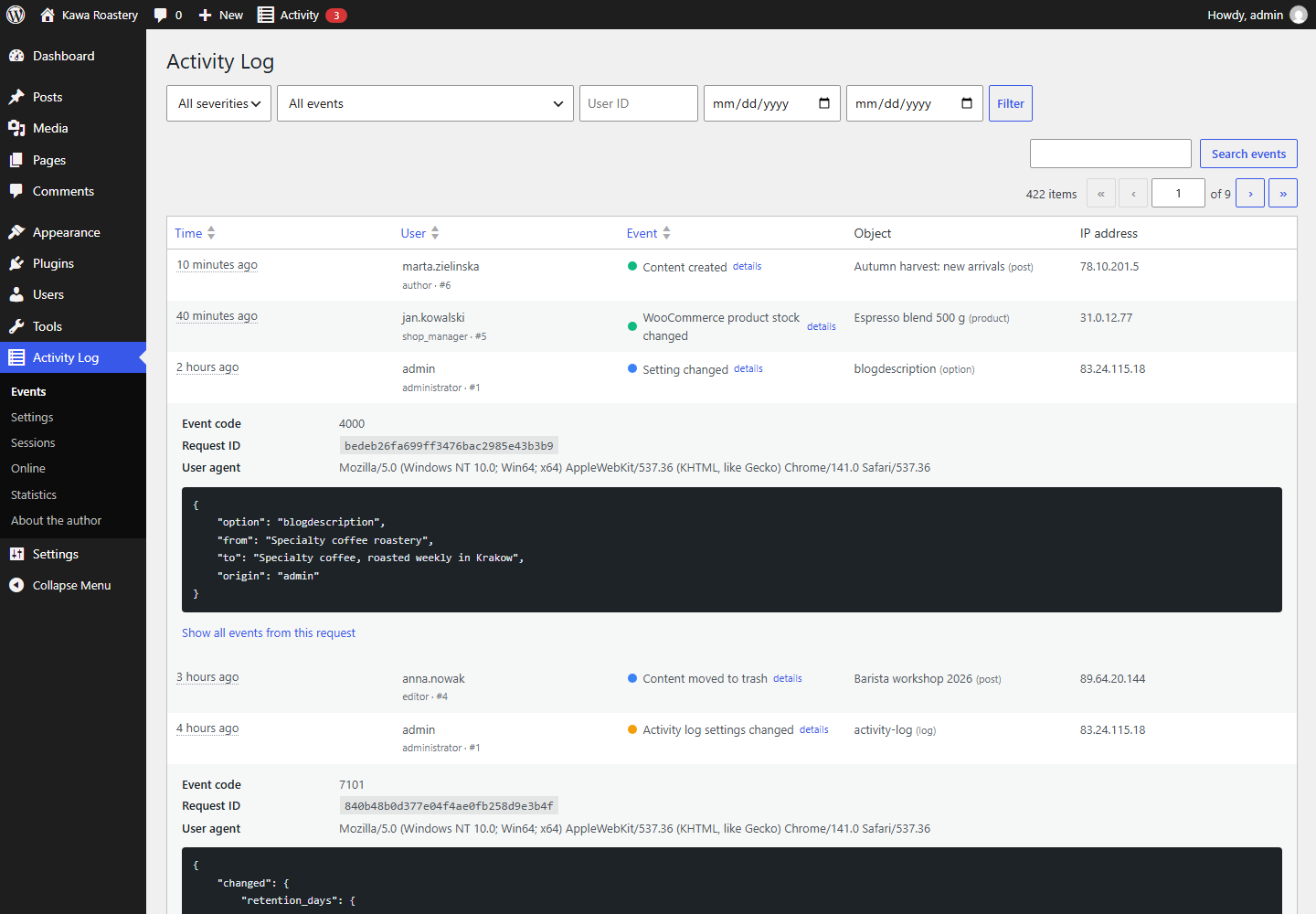Open the '10 minutes ago' timestamp link
The image size is (1316, 914).
coord(217,265)
